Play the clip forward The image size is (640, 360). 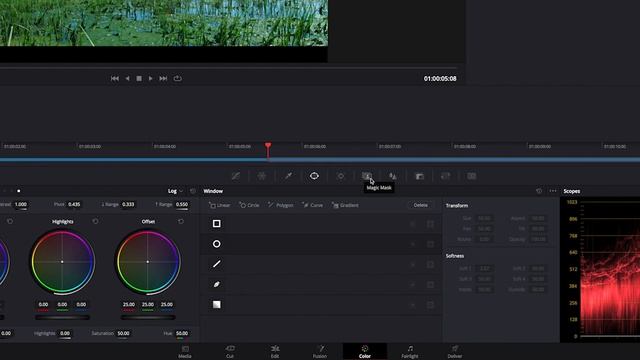151,78
